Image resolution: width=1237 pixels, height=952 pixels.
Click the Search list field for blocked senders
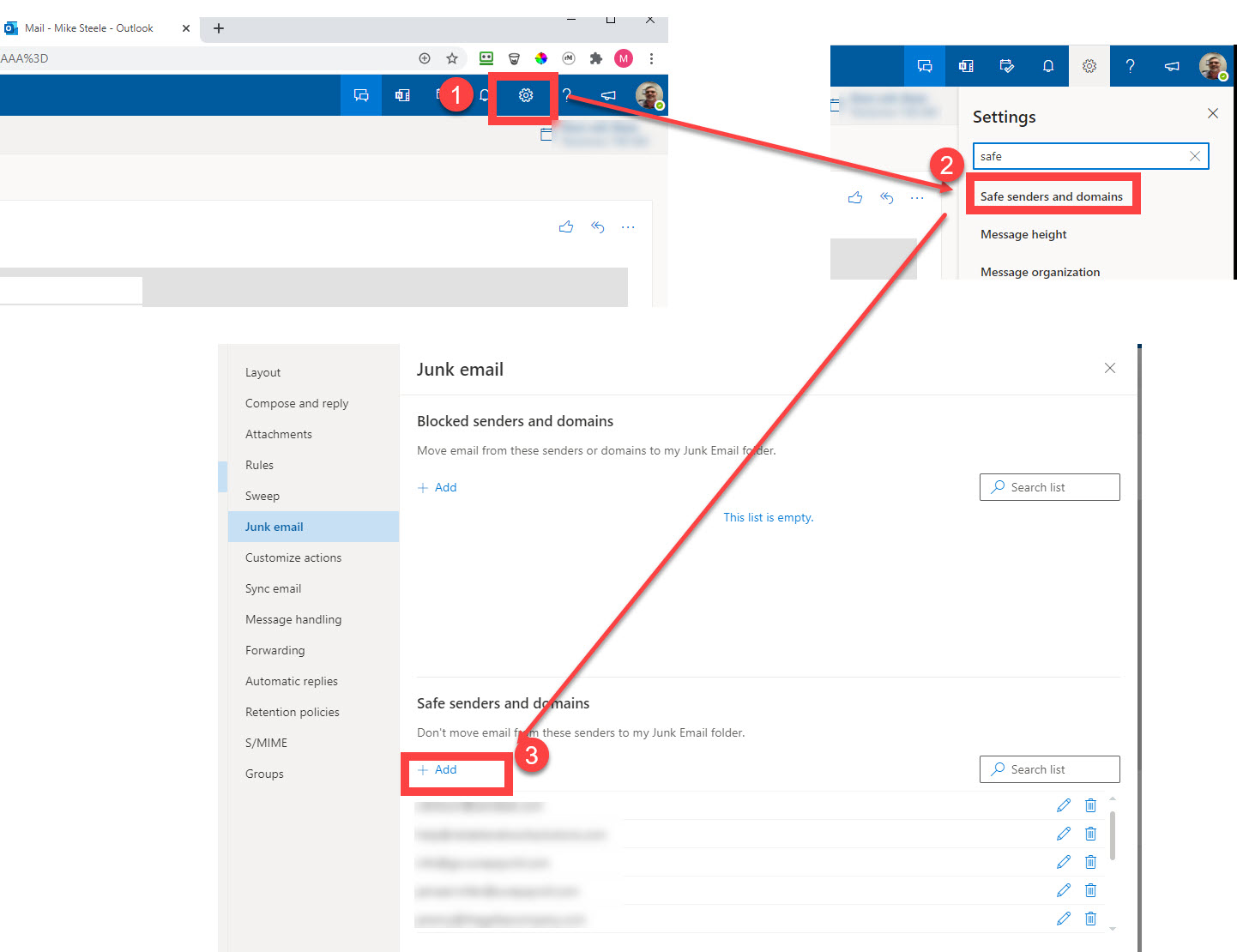pos(1049,486)
